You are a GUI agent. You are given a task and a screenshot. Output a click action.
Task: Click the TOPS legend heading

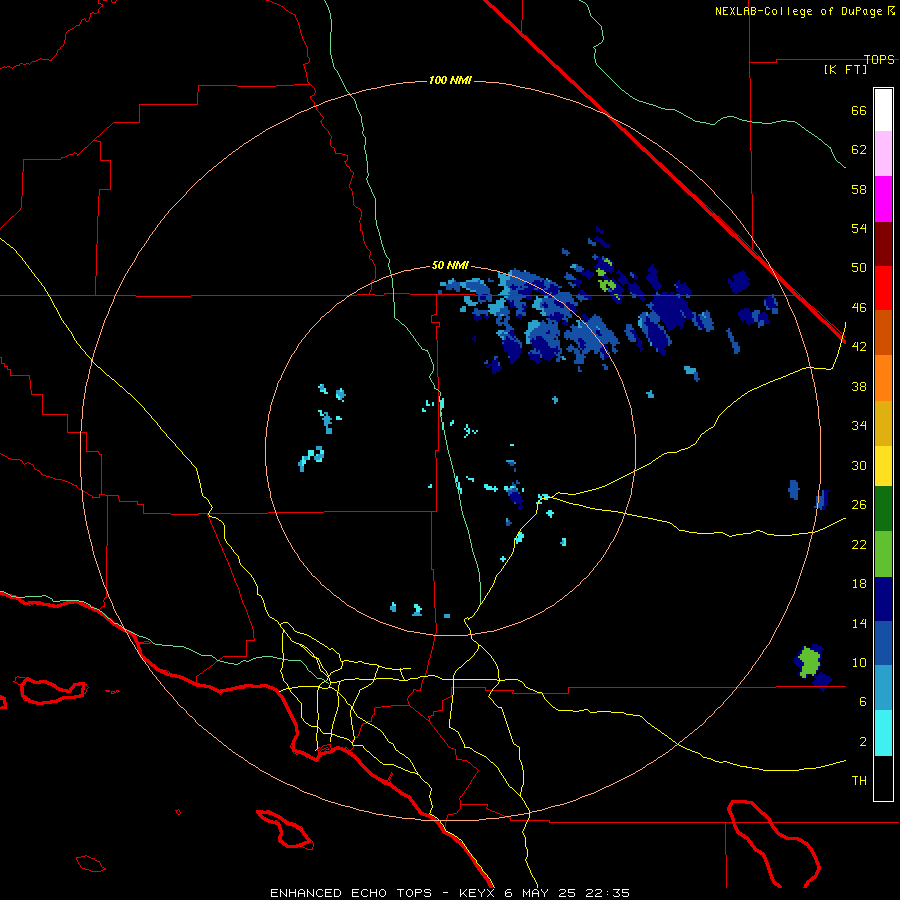pos(879,59)
